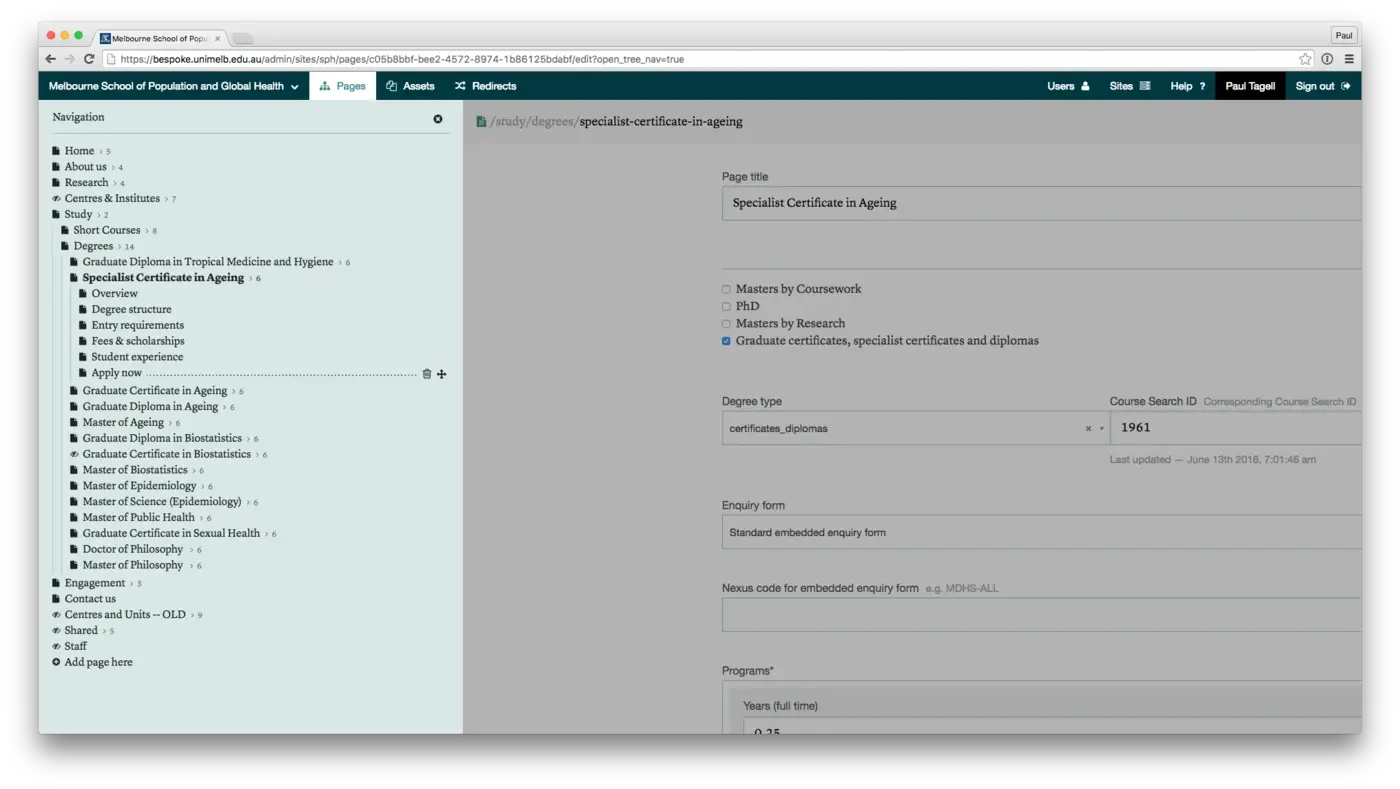Grab the move handle on Apply now row
Image resolution: width=1400 pixels, height=789 pixels.
point(442,374)
